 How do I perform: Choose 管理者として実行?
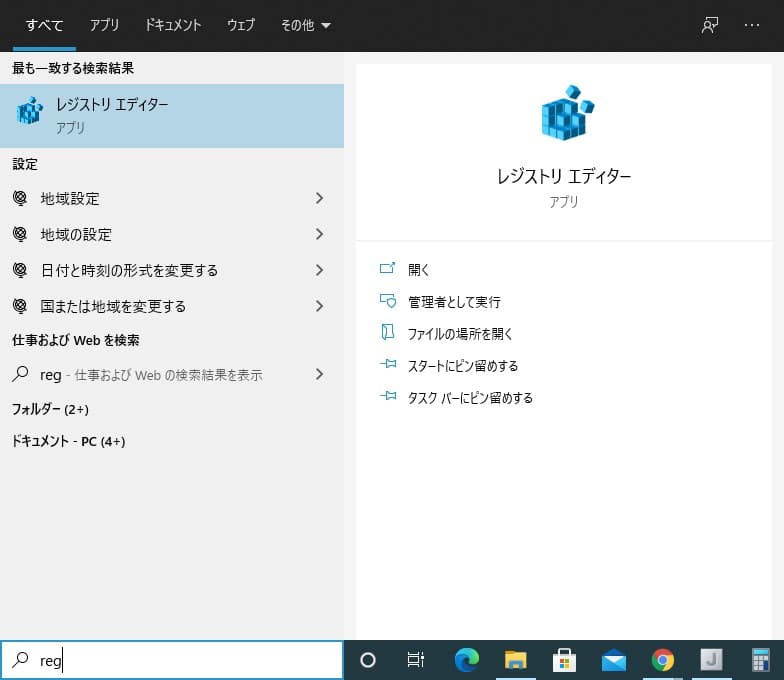(x=454, y=302)
